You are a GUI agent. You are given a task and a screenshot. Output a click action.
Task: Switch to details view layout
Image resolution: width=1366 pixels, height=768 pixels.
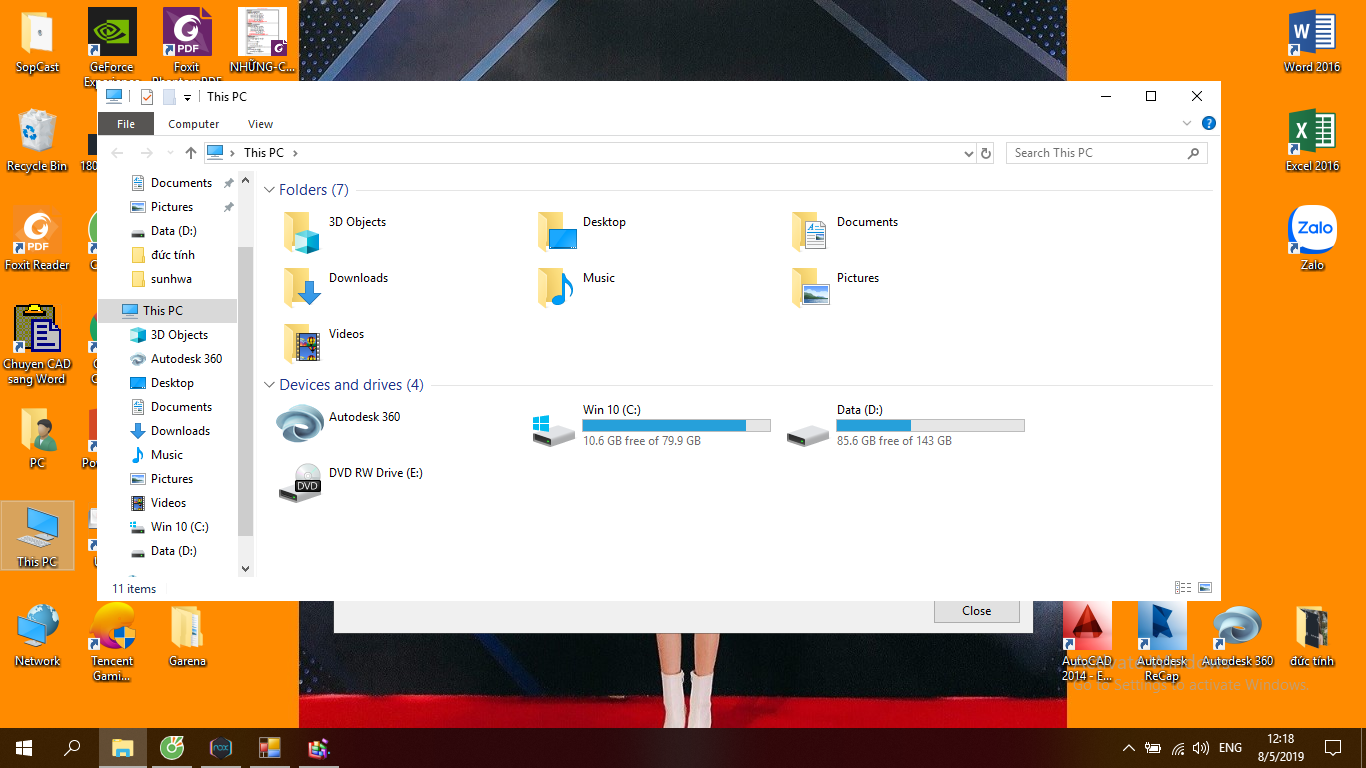(x=1183, y=588)
